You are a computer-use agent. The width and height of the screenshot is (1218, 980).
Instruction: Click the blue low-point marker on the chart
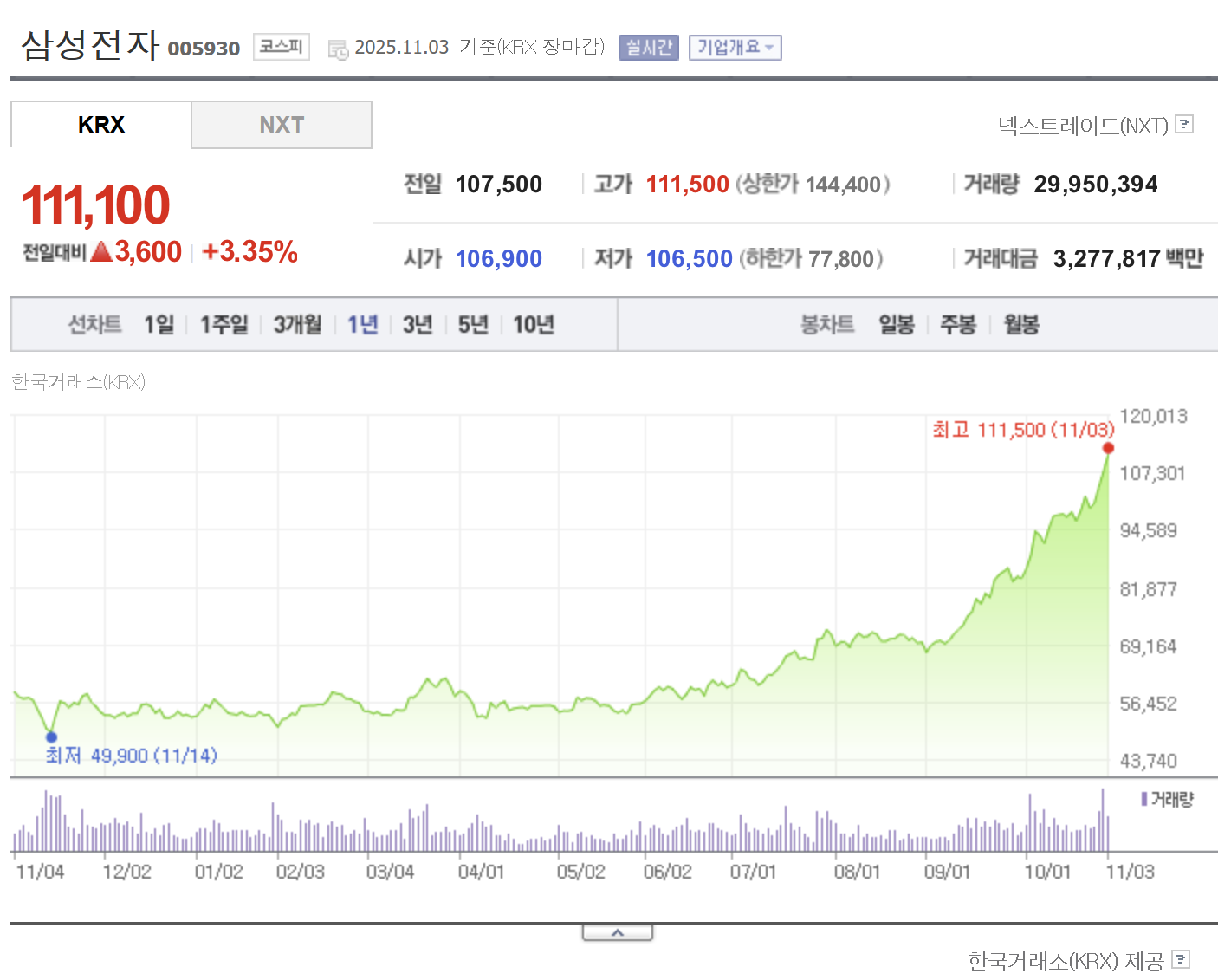[51, 737]
